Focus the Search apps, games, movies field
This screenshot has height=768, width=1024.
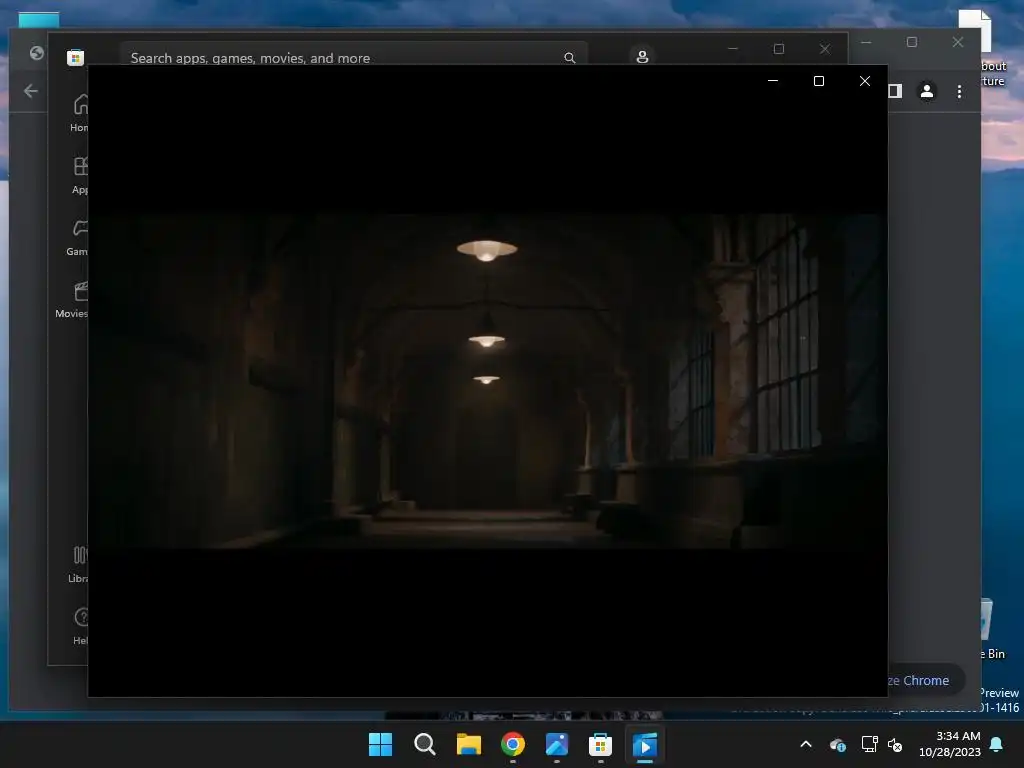click(353, 56)
